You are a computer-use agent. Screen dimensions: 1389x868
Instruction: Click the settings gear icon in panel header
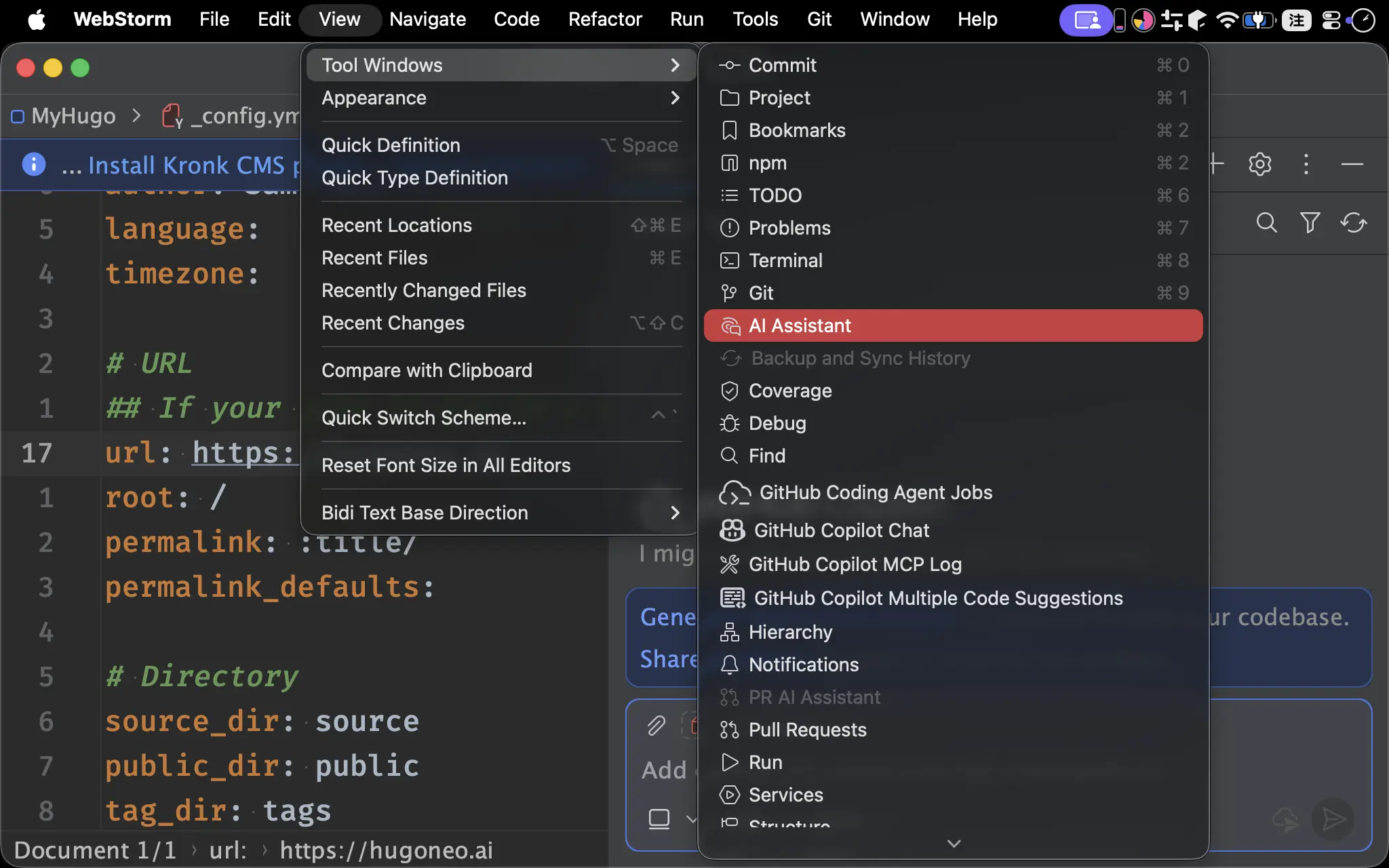coord(1259,164)
